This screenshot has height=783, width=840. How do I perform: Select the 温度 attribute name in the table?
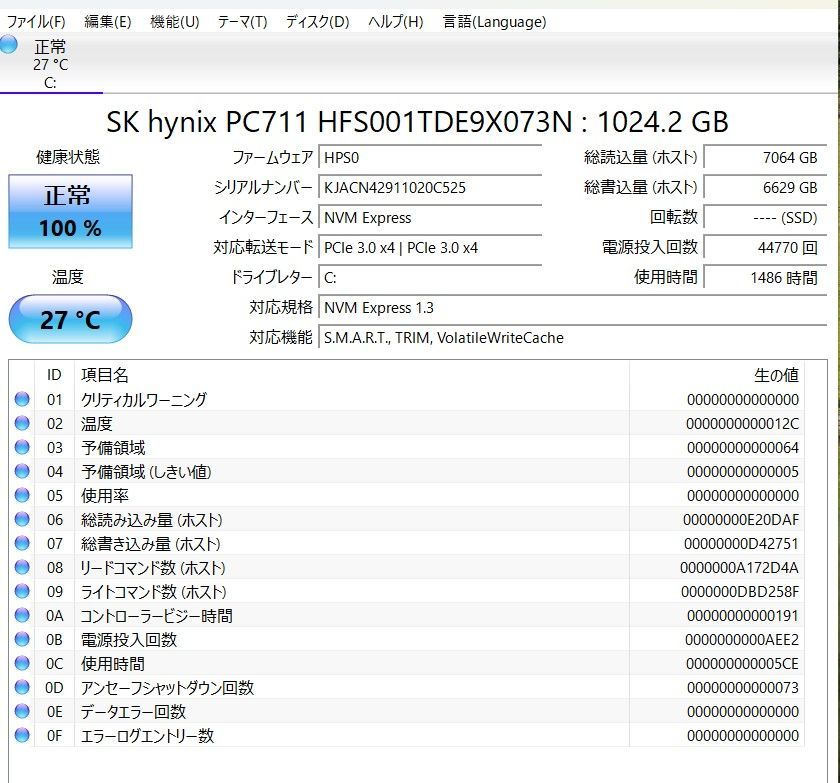pos(97,424)
